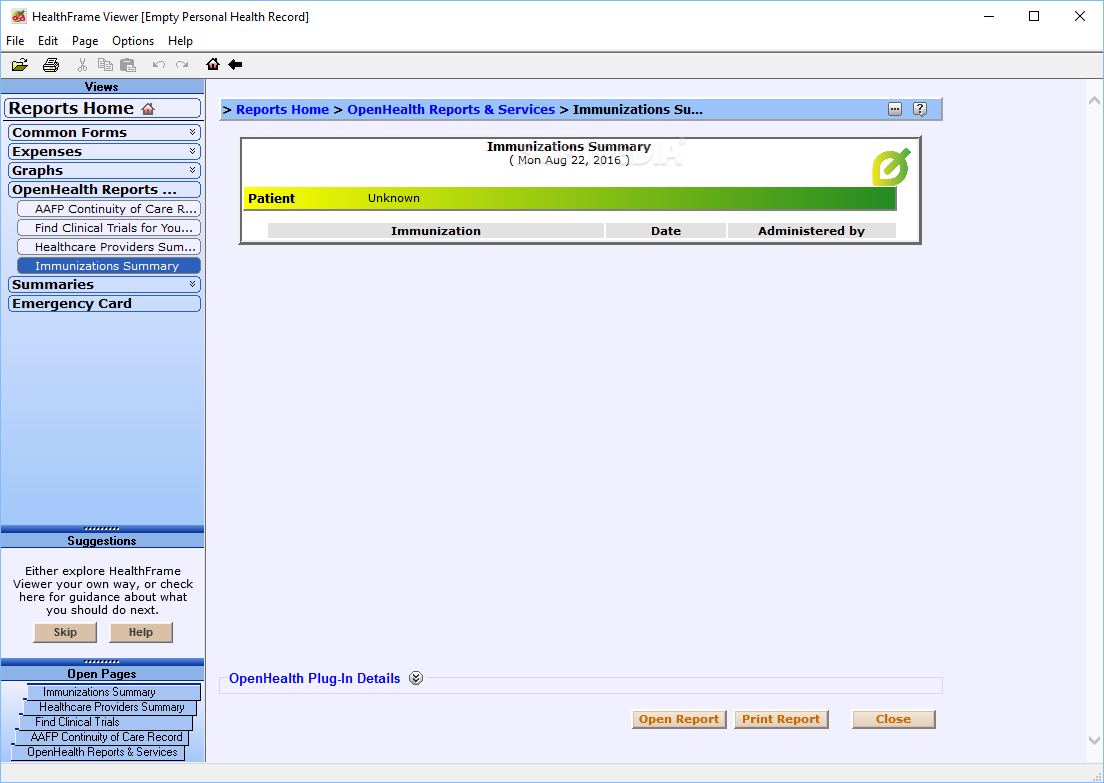Click the Patient Unknown value text

coord(394,199)
